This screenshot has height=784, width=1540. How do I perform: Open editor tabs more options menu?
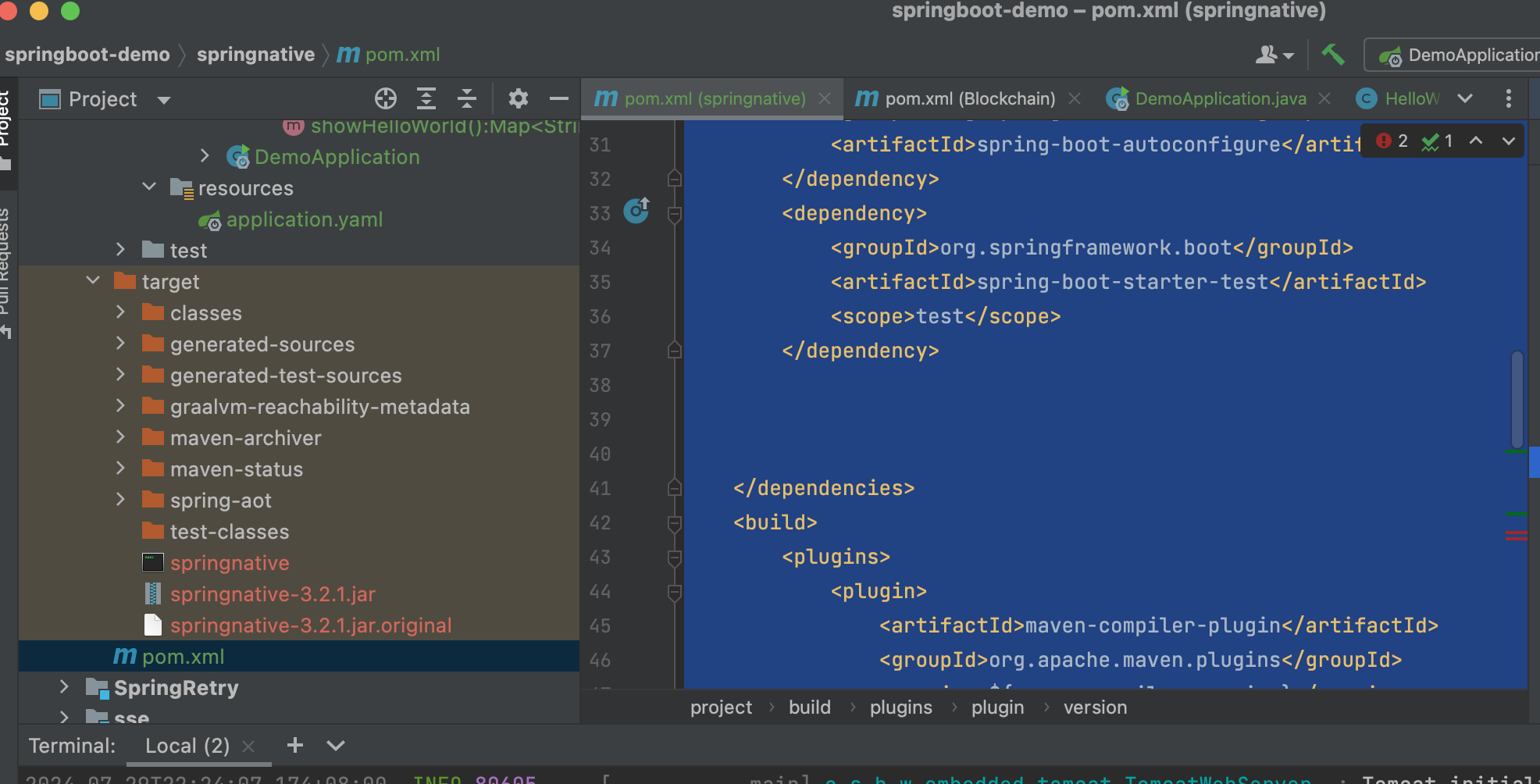click(1509, 98)
